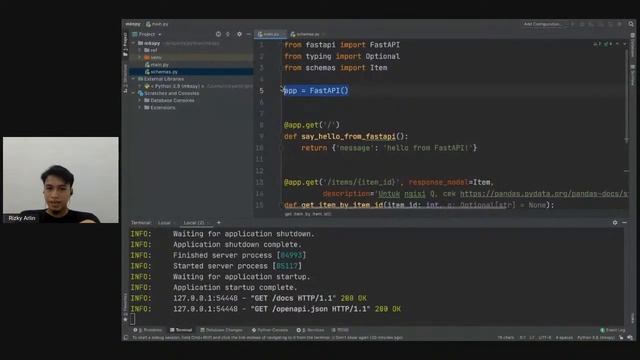
Task: Open the Python Console tool window
Action: [270, 330]
